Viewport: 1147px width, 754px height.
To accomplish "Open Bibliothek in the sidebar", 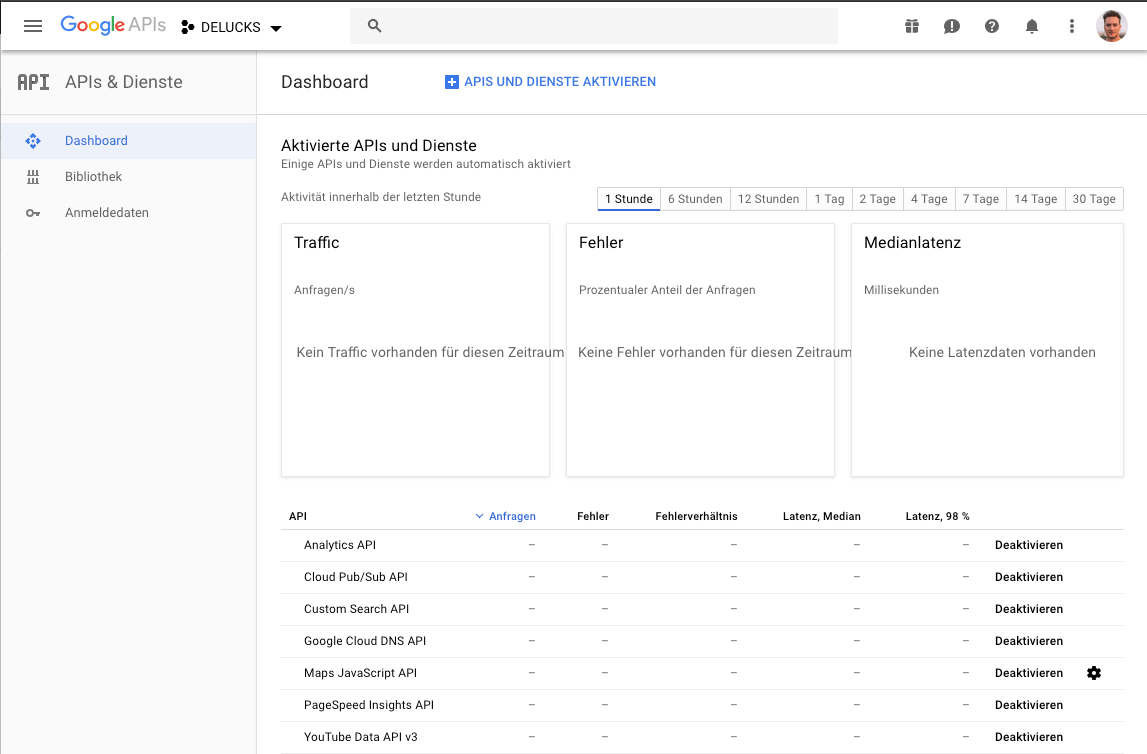I will (129, 176).
